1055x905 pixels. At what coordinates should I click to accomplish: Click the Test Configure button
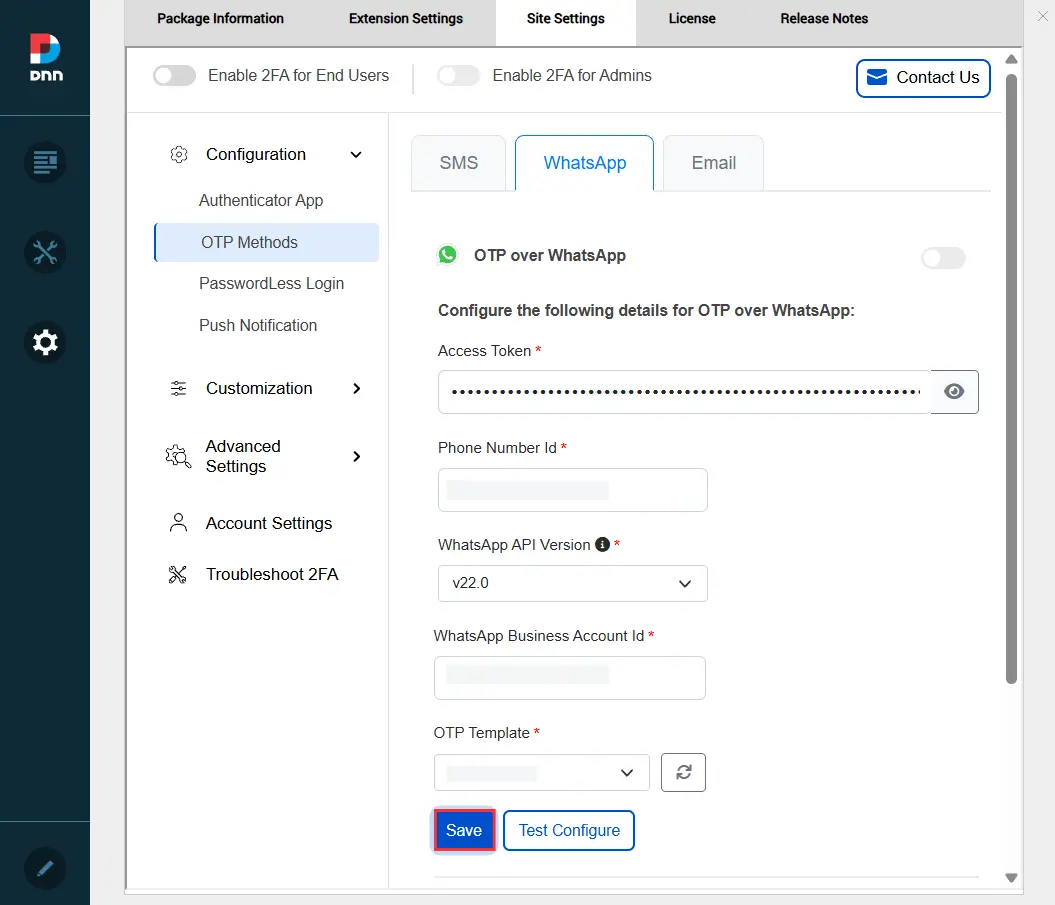pyautogui.click(x=569, y=830)
